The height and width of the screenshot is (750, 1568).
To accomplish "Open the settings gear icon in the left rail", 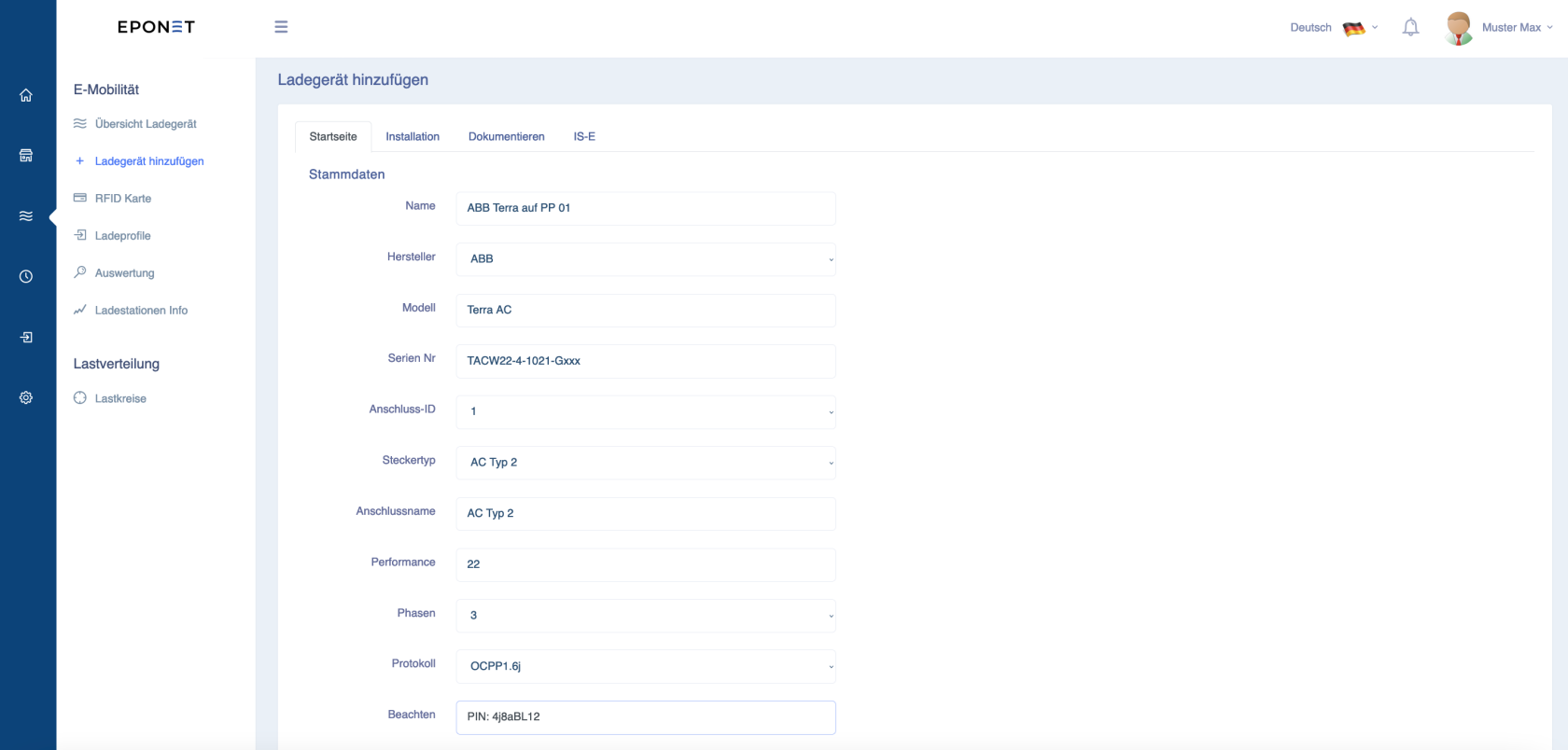I will [26, 397].
